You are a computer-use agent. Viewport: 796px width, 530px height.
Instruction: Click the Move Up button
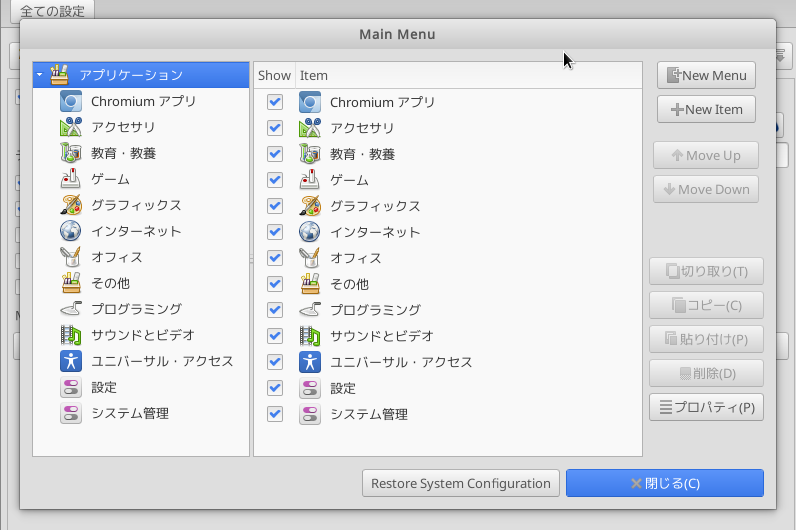(706, 155)
